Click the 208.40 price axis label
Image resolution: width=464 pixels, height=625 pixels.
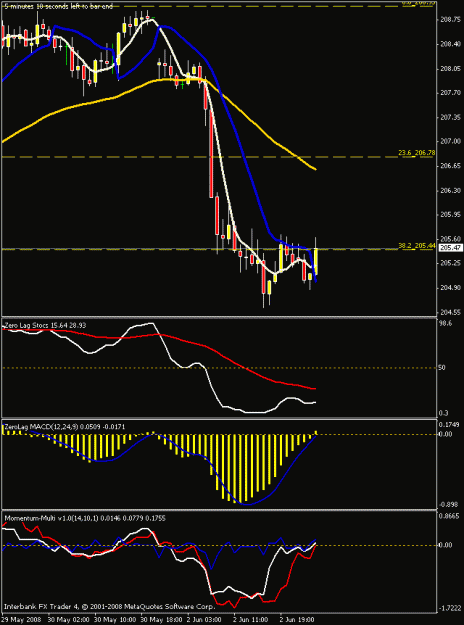click(450, 44)
